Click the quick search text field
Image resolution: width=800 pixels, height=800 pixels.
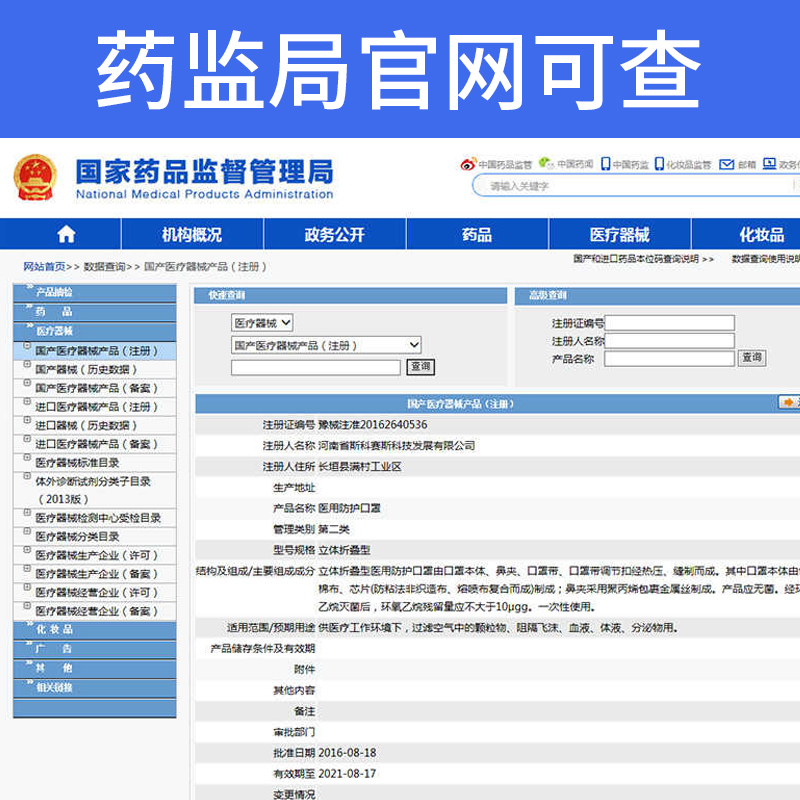[x=315, y=367]
